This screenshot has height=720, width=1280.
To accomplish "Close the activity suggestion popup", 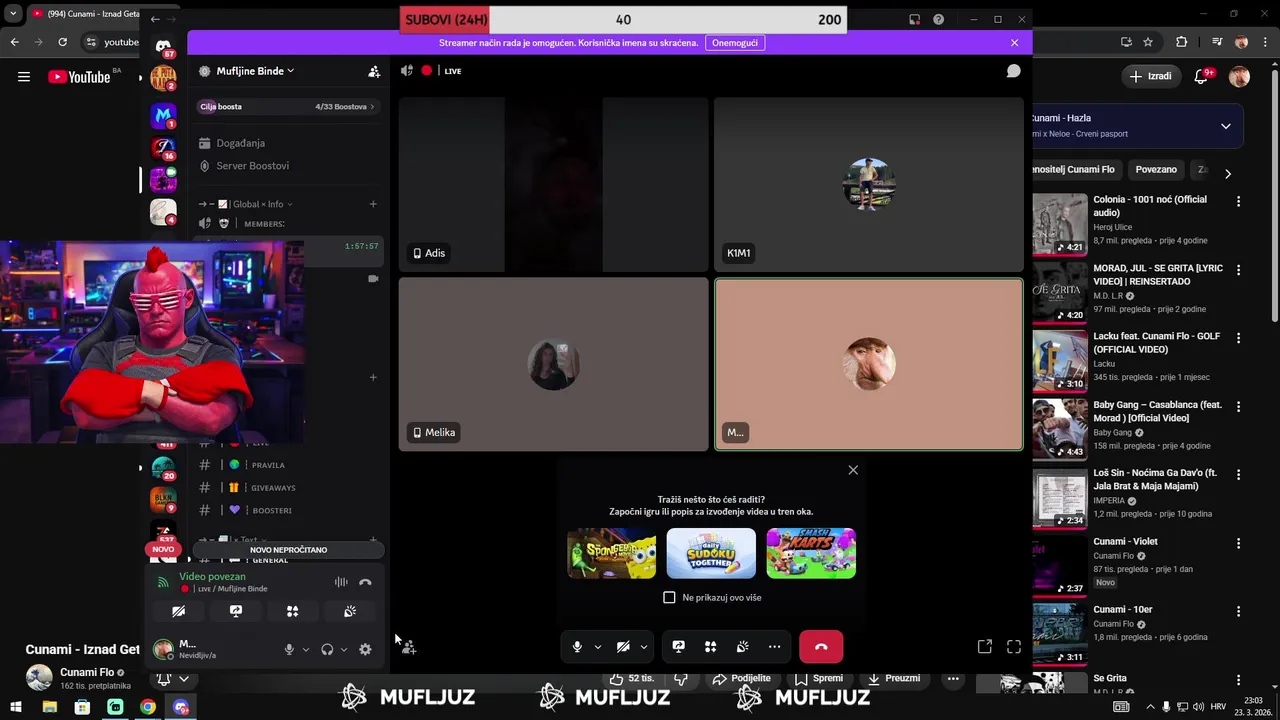I will pos(853,470).
